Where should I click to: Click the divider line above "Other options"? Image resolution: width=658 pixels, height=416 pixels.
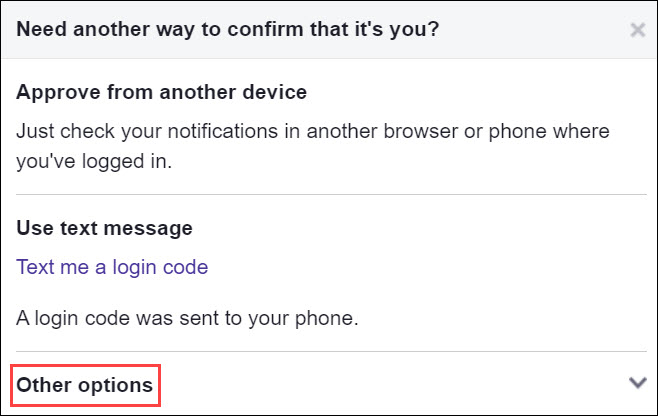tap(328, 351)
